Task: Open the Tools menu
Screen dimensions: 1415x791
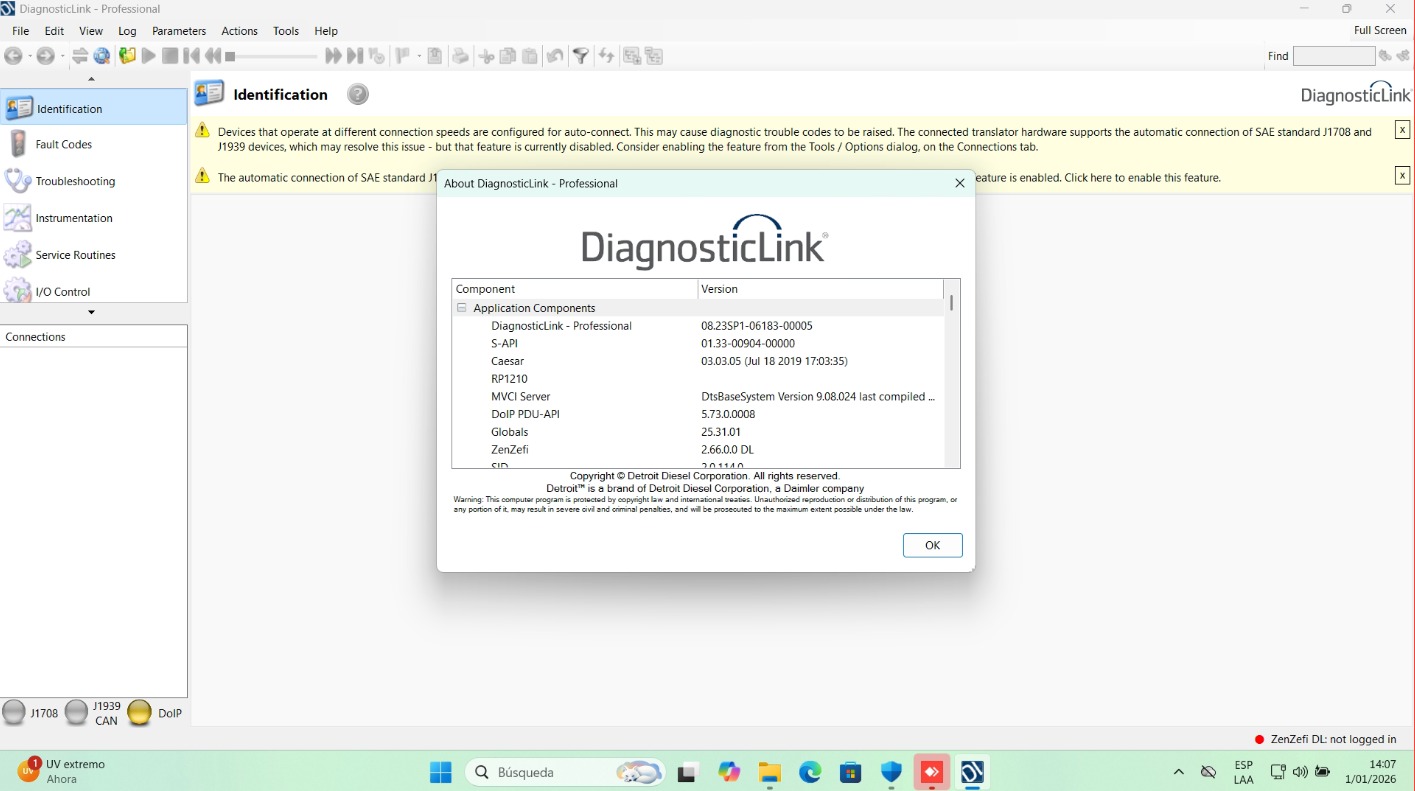Action: (x=286, y=31)
